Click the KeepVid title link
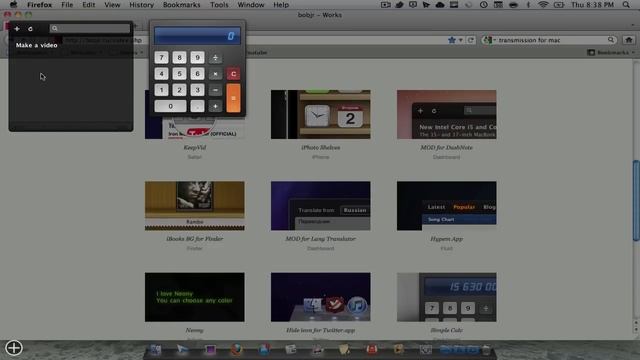Screen dimensions: 640x360 (x=195, y=148)
